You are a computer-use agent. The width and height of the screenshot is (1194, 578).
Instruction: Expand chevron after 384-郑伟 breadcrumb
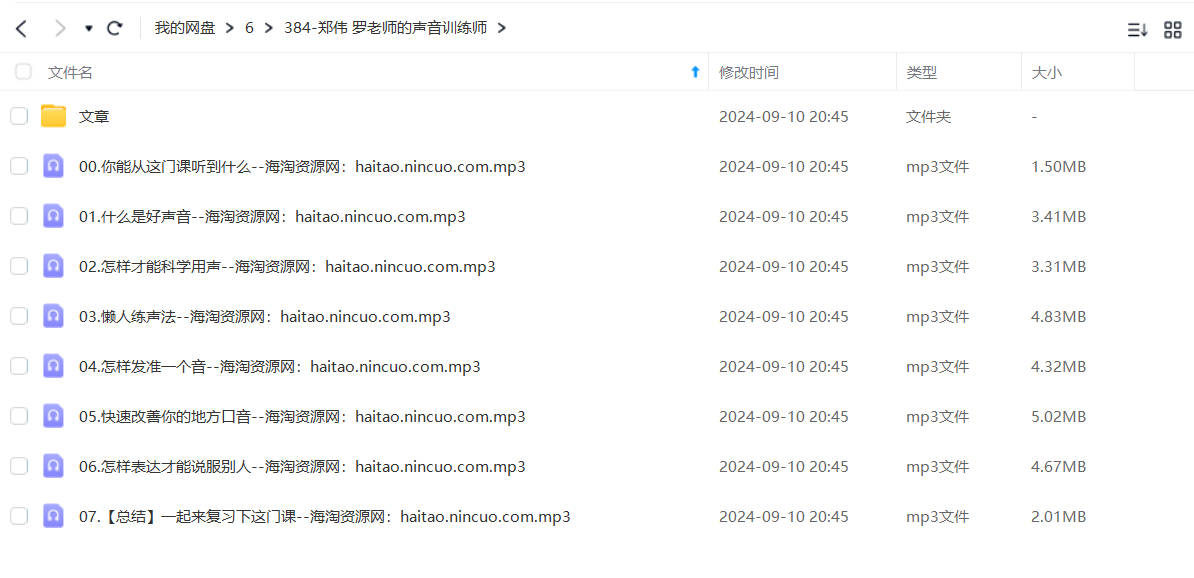point(501,29)
